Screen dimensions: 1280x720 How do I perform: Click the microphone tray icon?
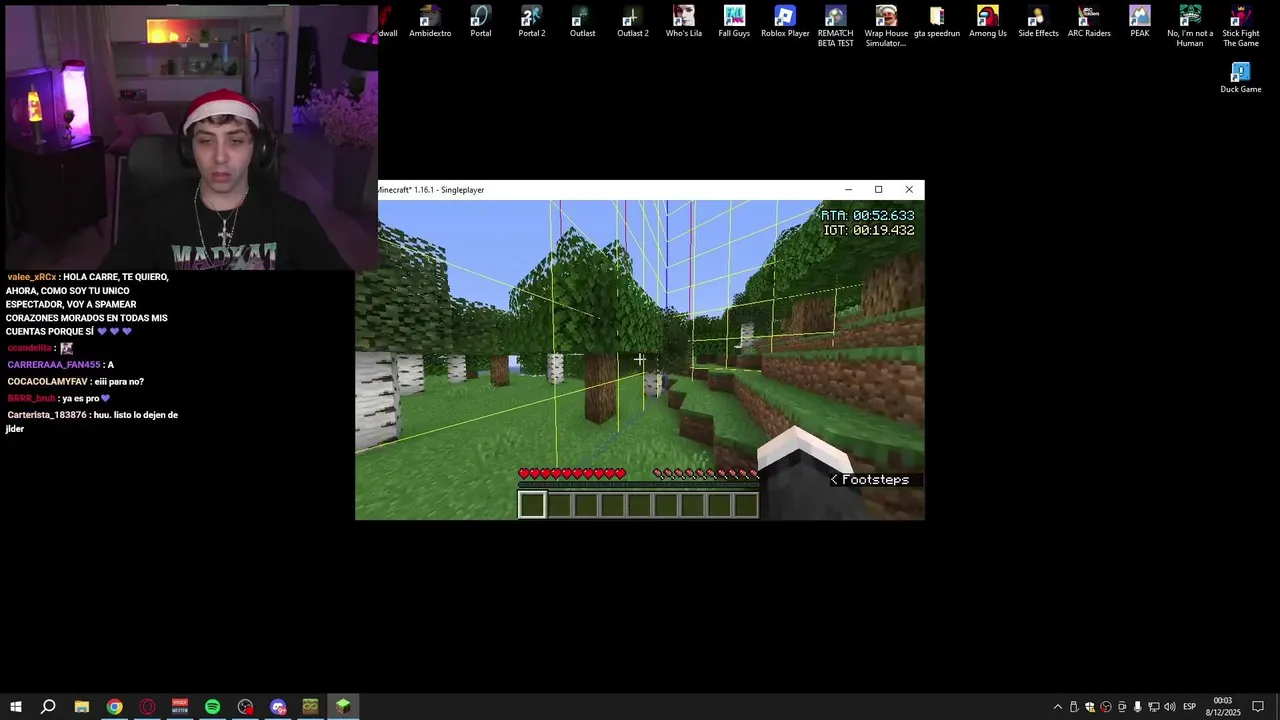click(x=1138, y=707)
